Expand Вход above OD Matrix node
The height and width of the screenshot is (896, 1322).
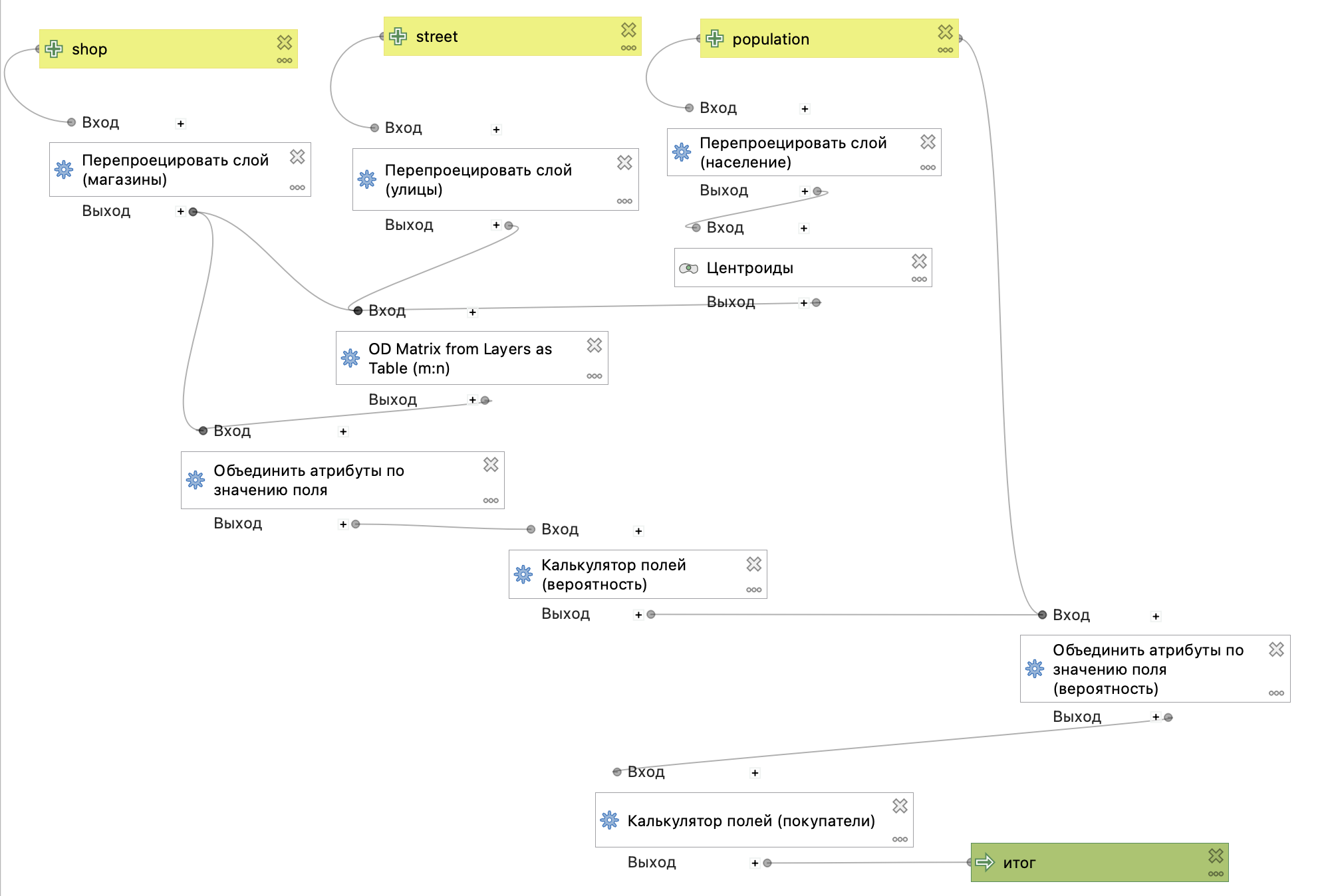pyautogui.click(x=472, y=312)
